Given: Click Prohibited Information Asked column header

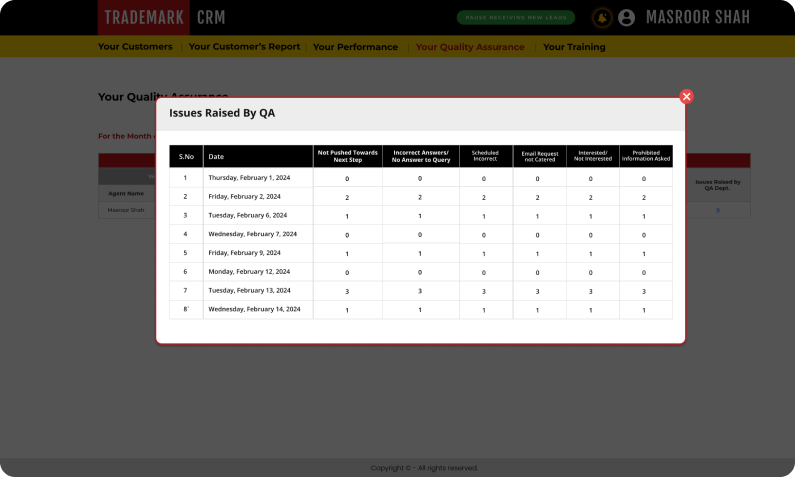Looking at the screenshot, I should coord(645,156).
